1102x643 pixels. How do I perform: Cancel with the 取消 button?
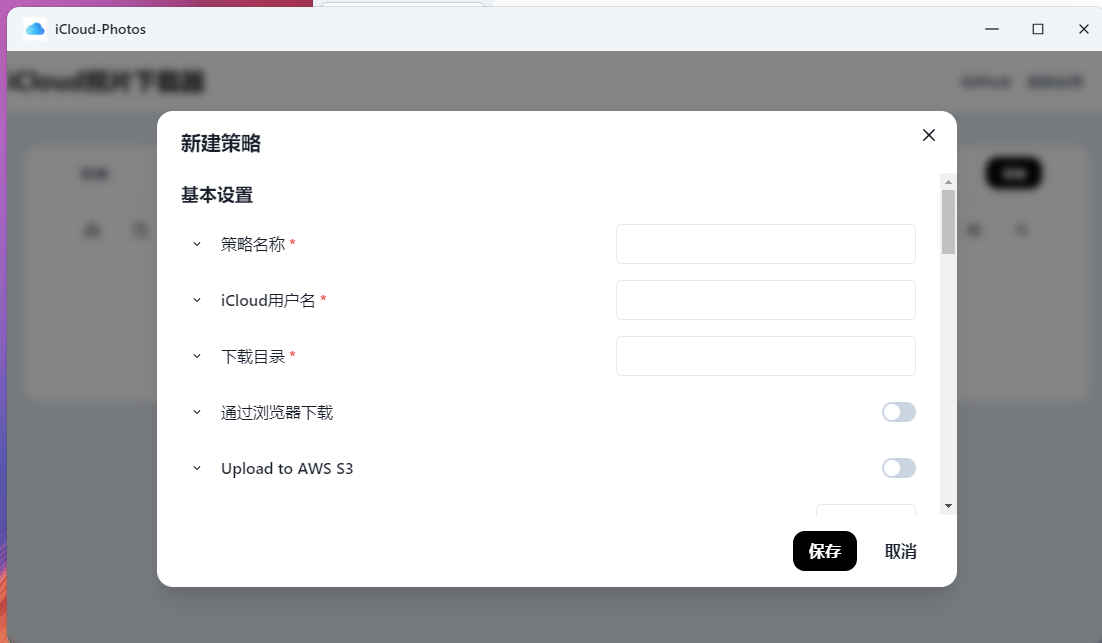(900, 552)
